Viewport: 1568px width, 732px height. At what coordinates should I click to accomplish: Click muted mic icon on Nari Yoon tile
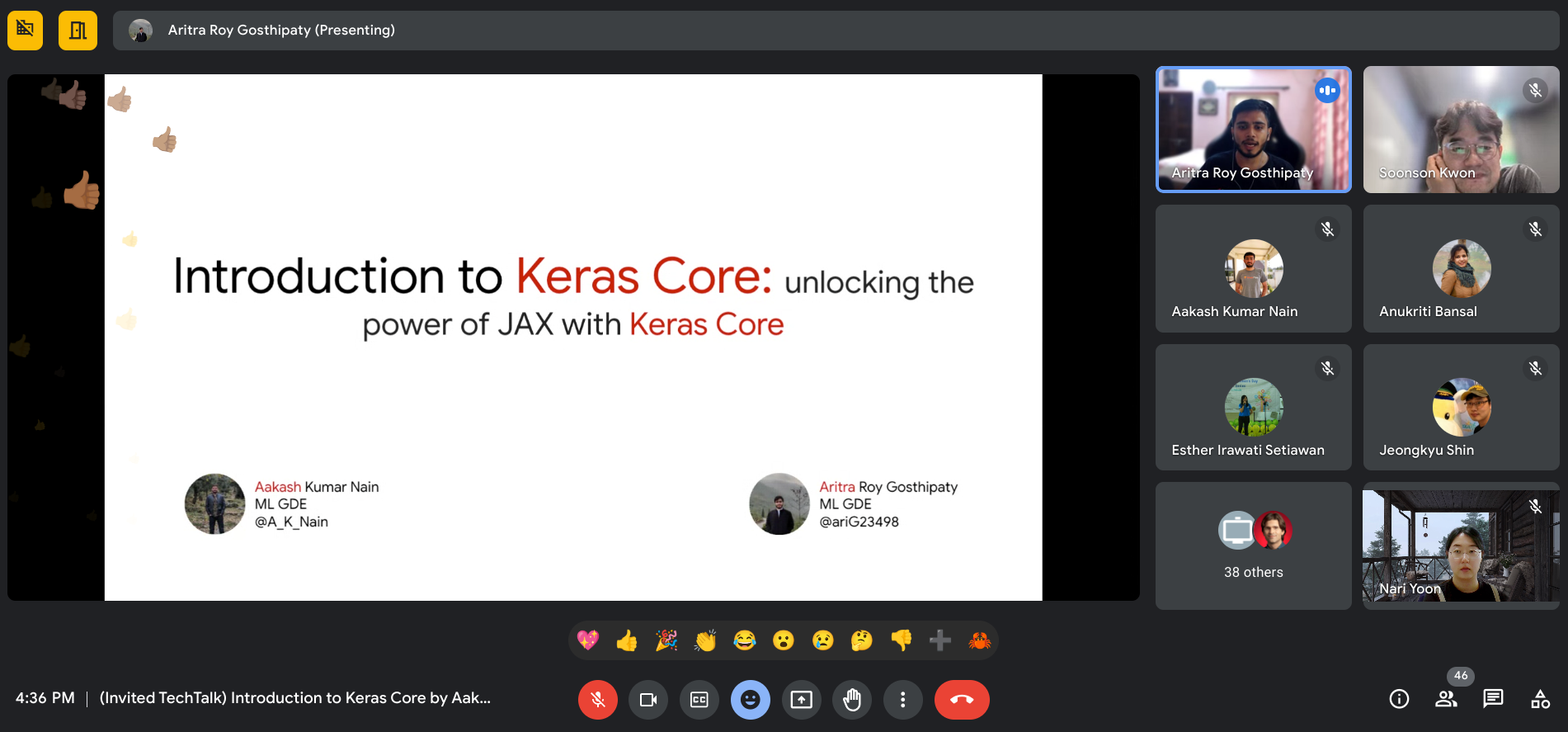coord(1535,506)
